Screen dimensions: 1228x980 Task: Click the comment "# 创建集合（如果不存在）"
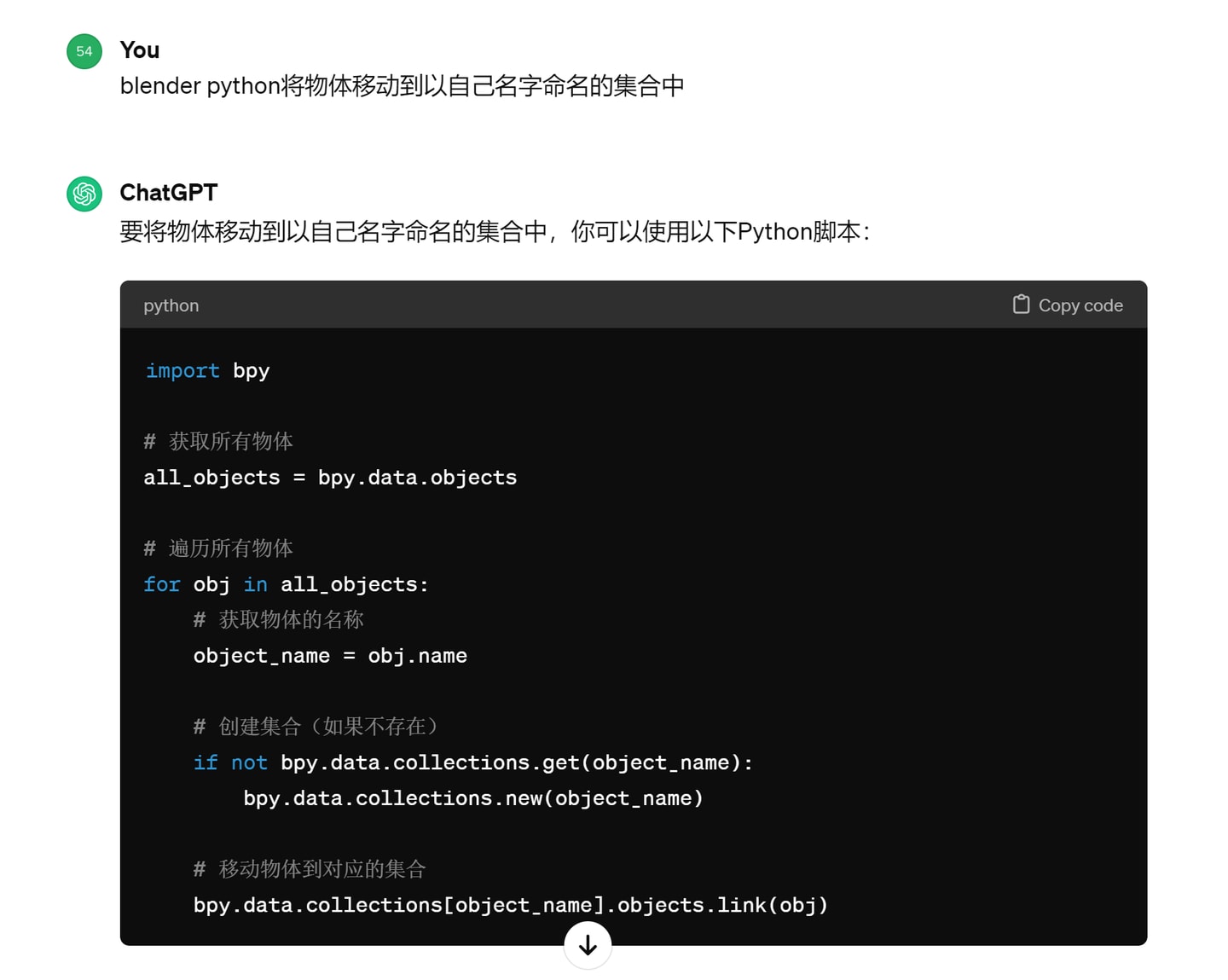click(317, 727)
